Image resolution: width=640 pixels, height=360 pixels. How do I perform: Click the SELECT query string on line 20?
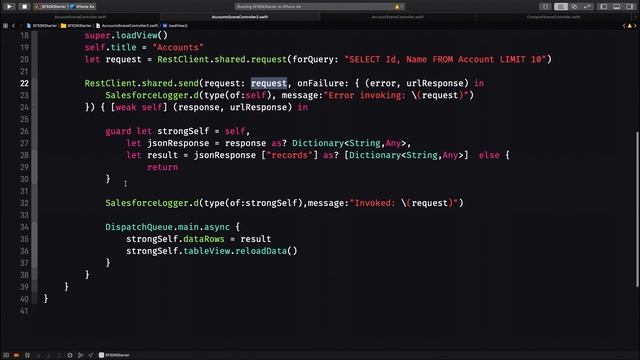coord(445,59)
